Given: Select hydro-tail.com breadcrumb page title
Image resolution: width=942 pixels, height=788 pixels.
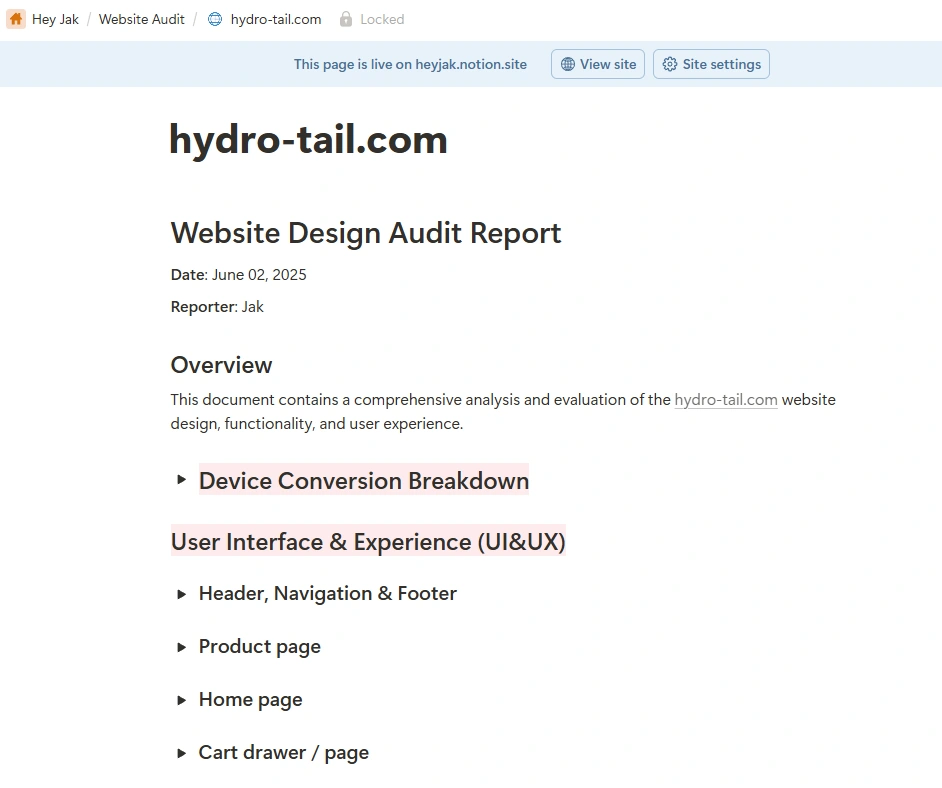Looking at the screenshot, I should pyautogui.click(x=276, y=19).
